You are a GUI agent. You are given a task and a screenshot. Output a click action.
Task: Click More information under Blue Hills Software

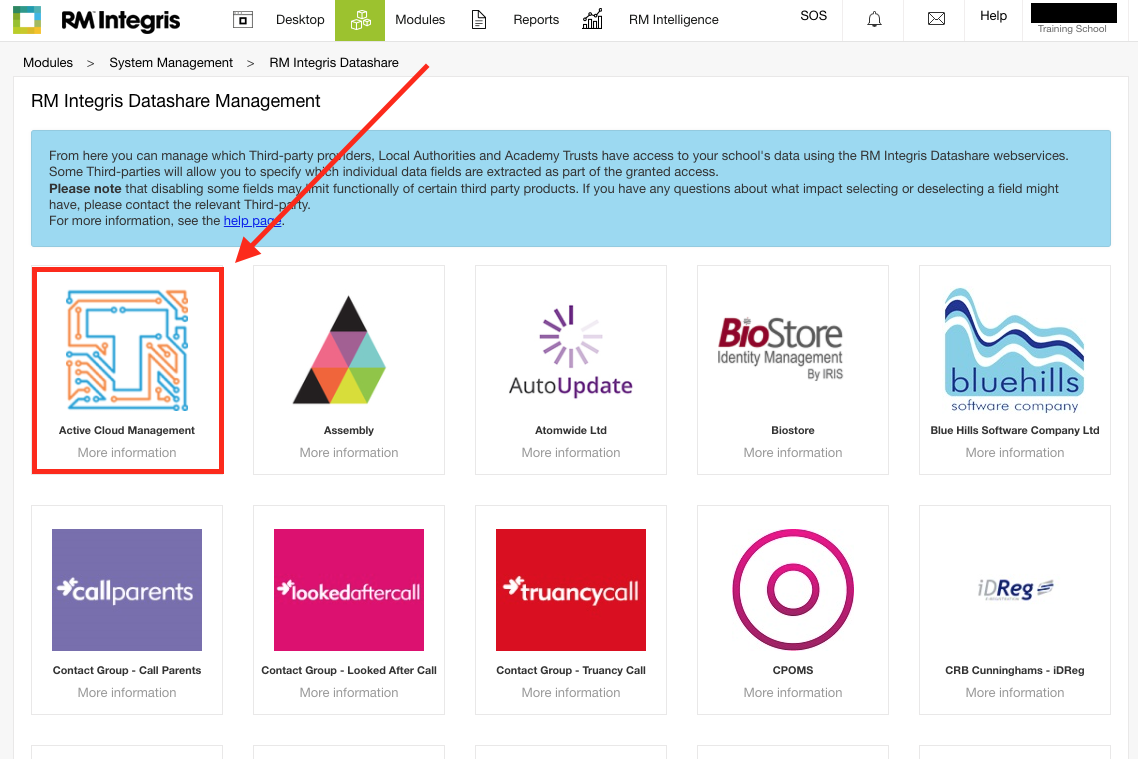[x=1014, y=452]
